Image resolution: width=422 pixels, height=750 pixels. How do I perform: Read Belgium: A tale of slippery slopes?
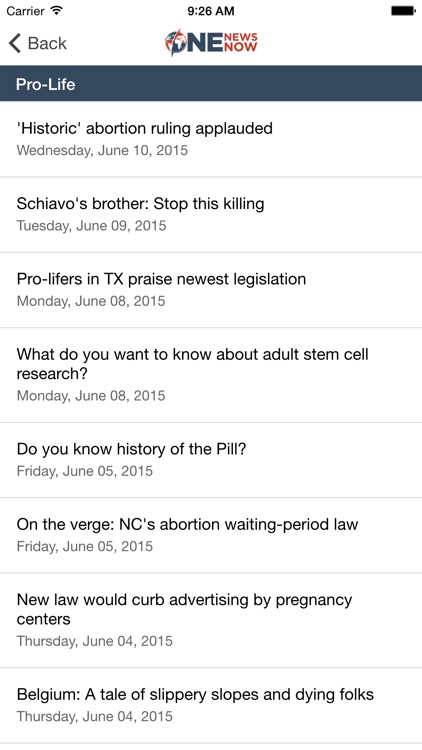pos(211,706)
